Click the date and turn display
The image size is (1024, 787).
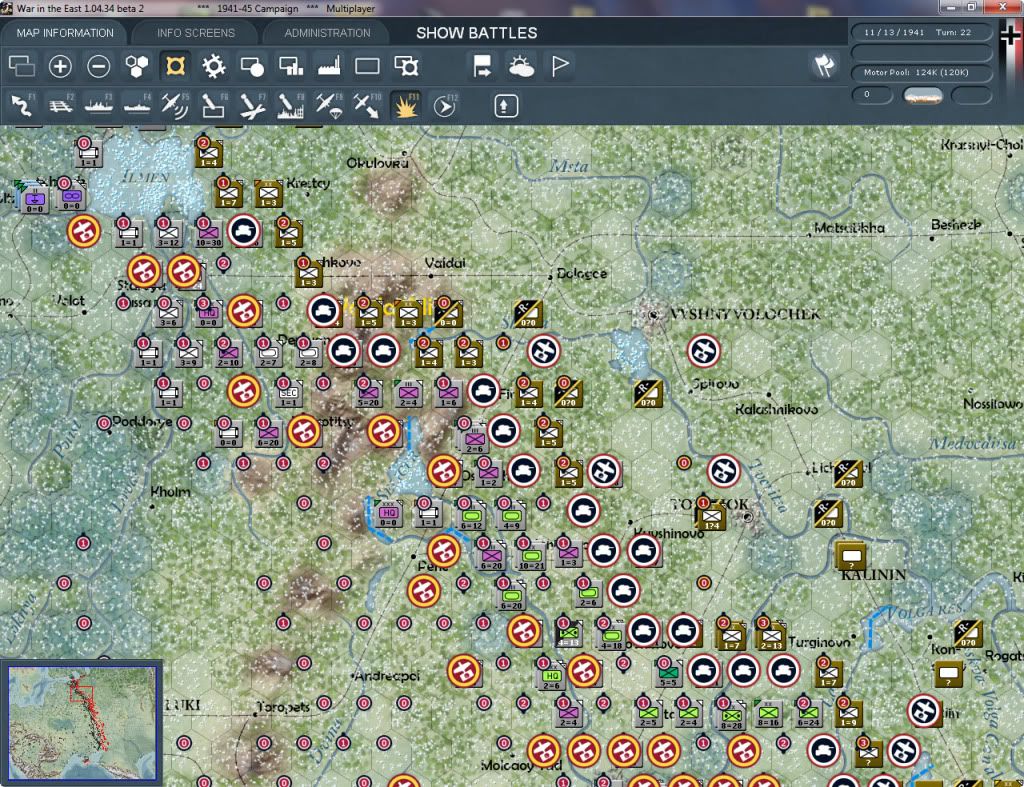coord(921,33)
